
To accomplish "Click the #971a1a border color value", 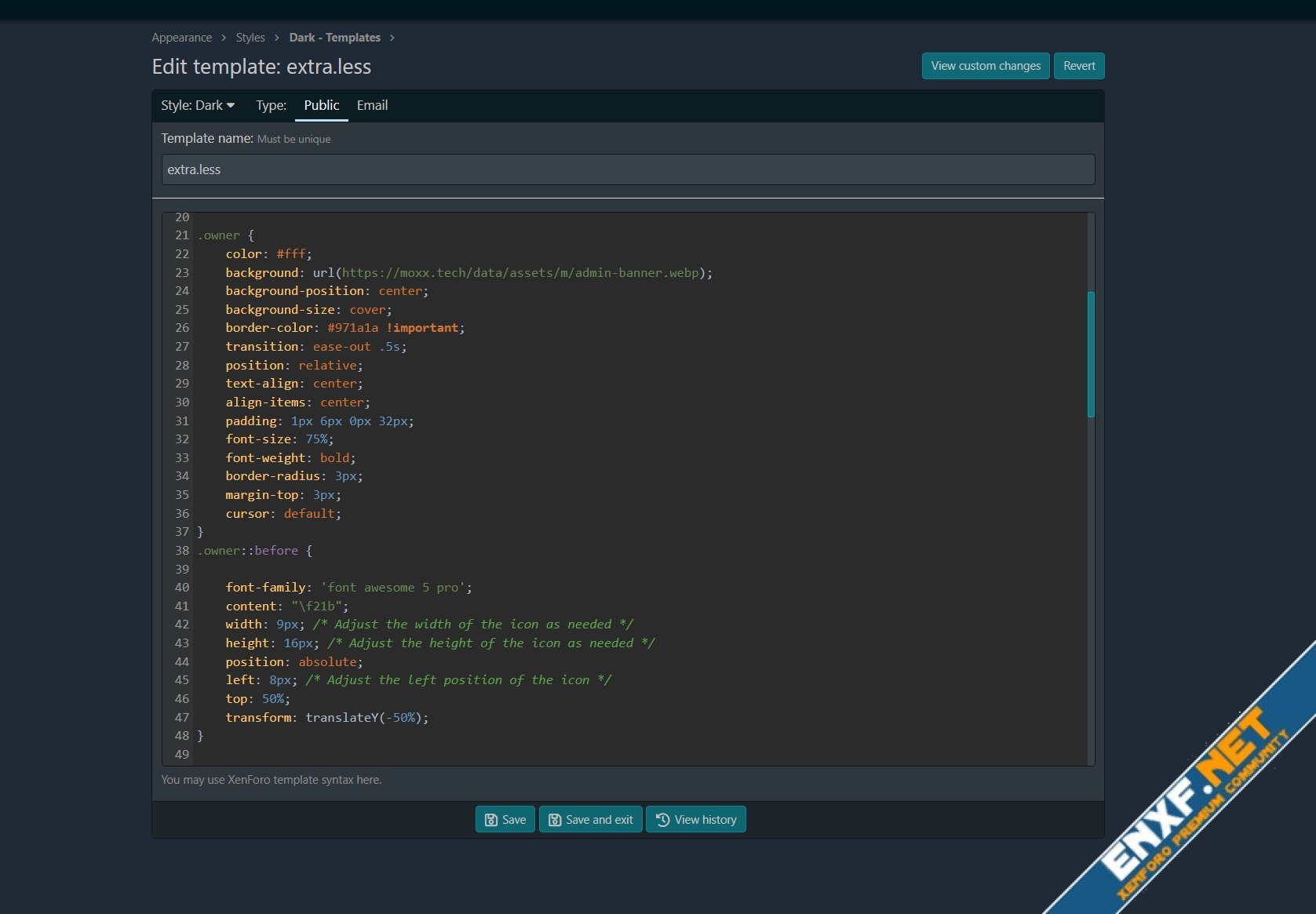I will [x=352, y=328].
